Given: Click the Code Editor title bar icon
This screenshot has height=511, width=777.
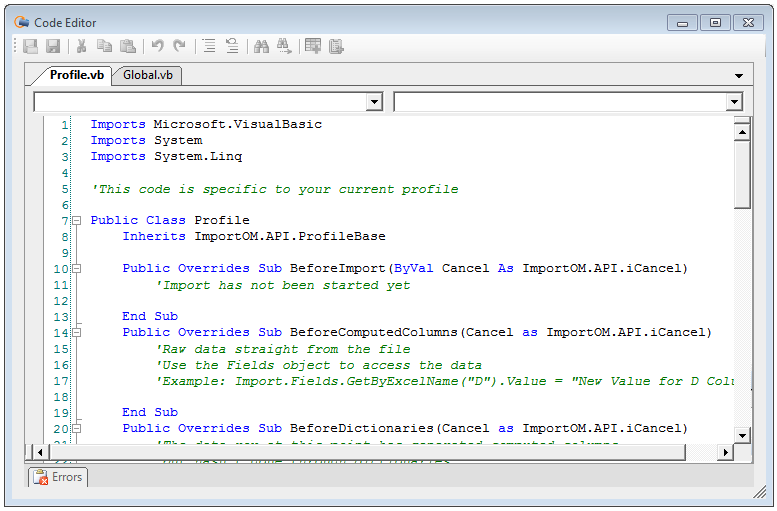Looking at the screenshot, I should [x=21, y=22].
